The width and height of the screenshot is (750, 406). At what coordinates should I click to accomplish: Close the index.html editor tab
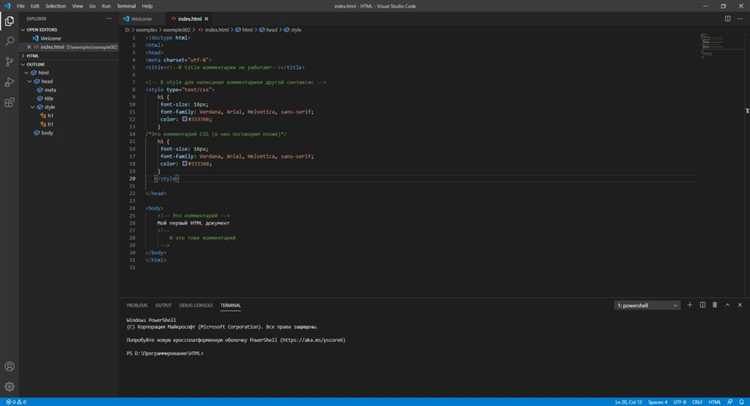coord(207,19)
